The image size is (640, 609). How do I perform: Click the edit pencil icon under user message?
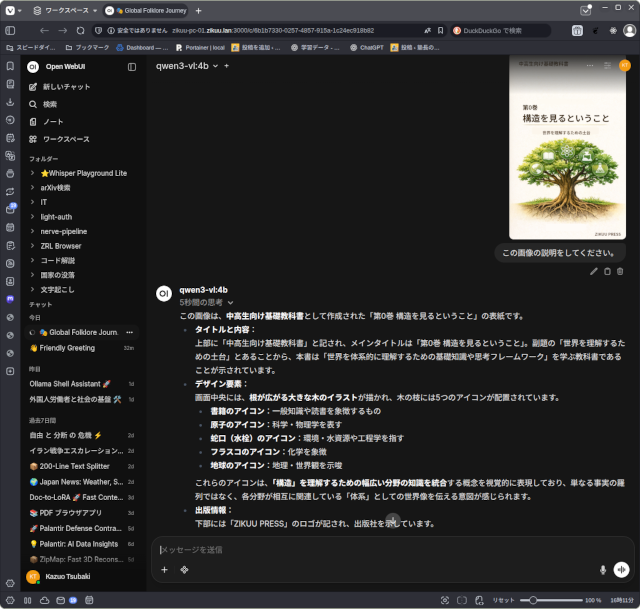point(594,271)
